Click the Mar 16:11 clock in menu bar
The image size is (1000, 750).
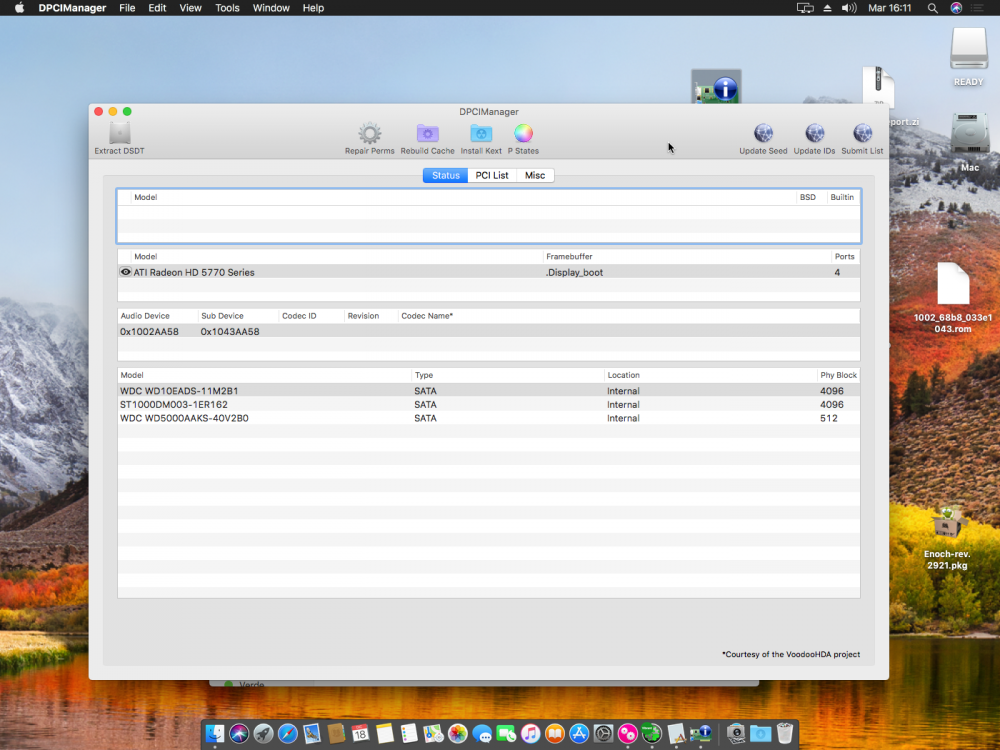click(x=889, y=8)
